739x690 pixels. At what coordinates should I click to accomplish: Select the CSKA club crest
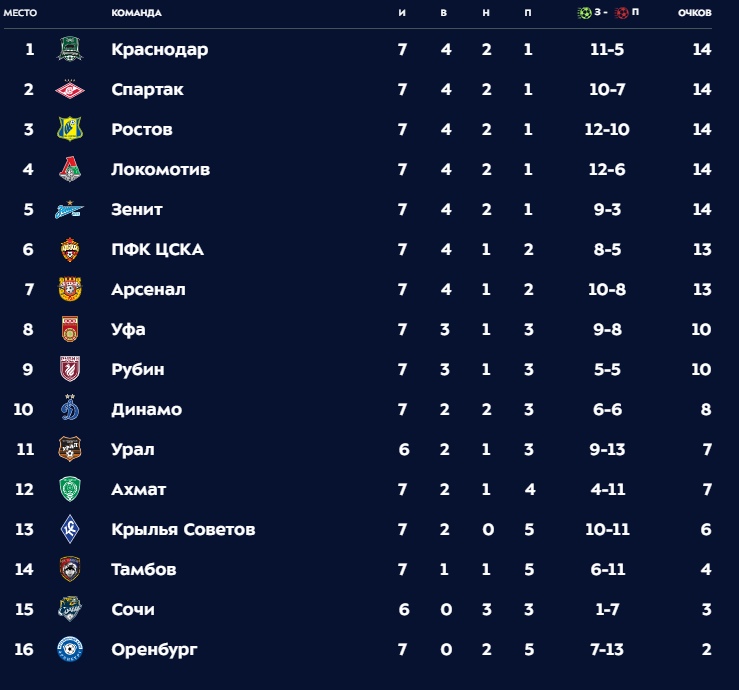click(x=70, y=249)
